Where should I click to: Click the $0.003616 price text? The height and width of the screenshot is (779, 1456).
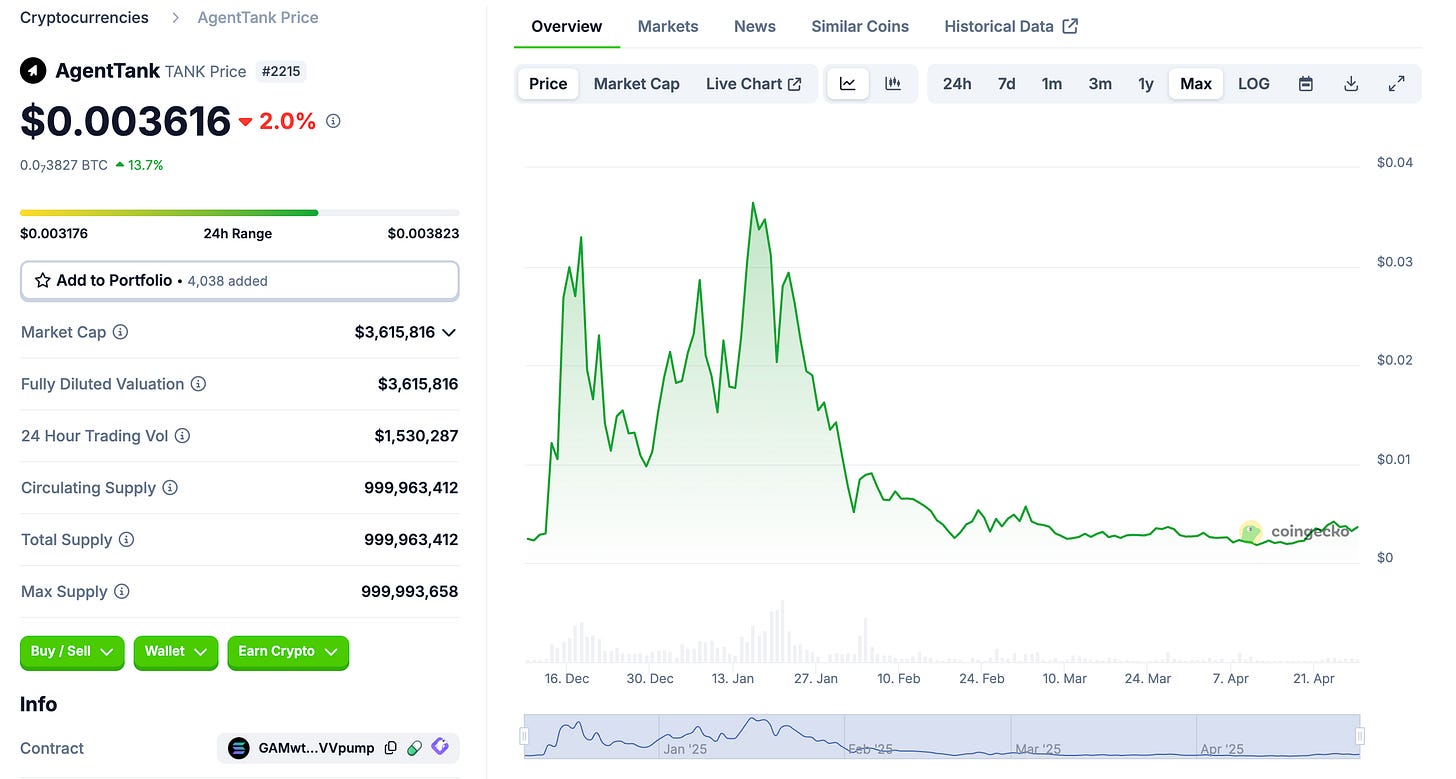point(126,121)
